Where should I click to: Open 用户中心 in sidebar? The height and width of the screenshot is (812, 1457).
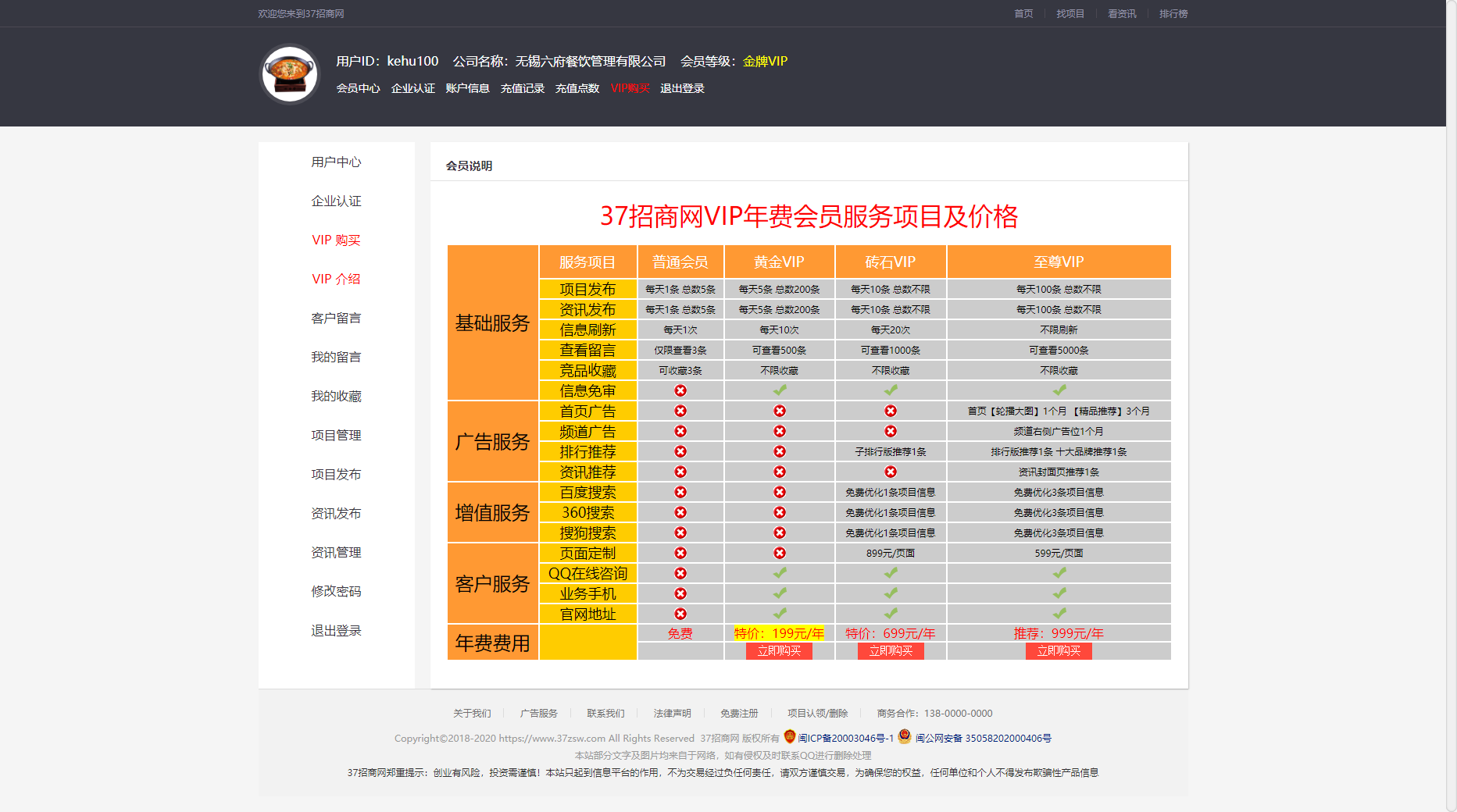[337, 162]
